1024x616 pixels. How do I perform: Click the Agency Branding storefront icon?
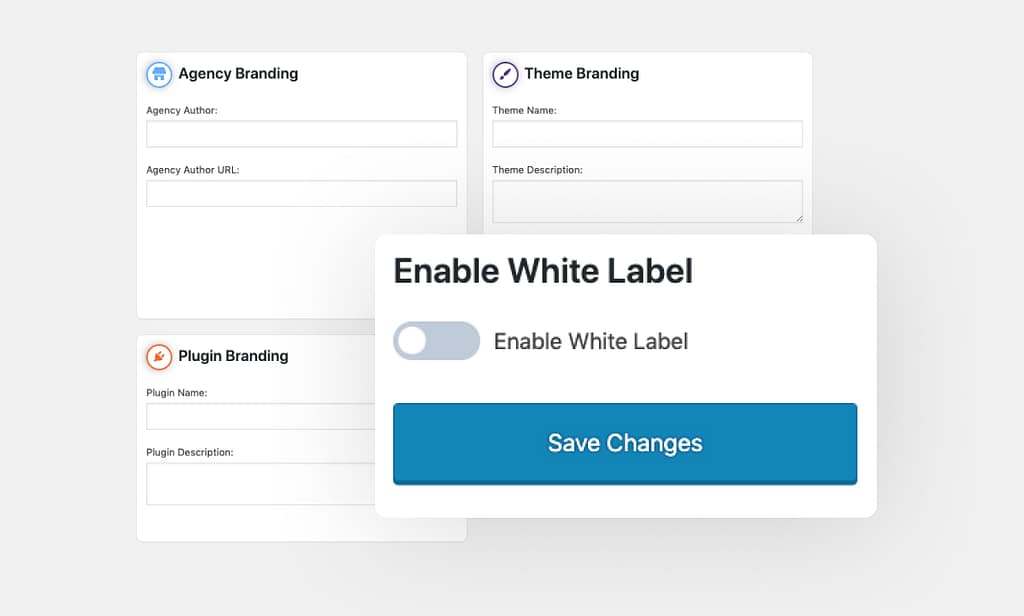pos(160,73)
